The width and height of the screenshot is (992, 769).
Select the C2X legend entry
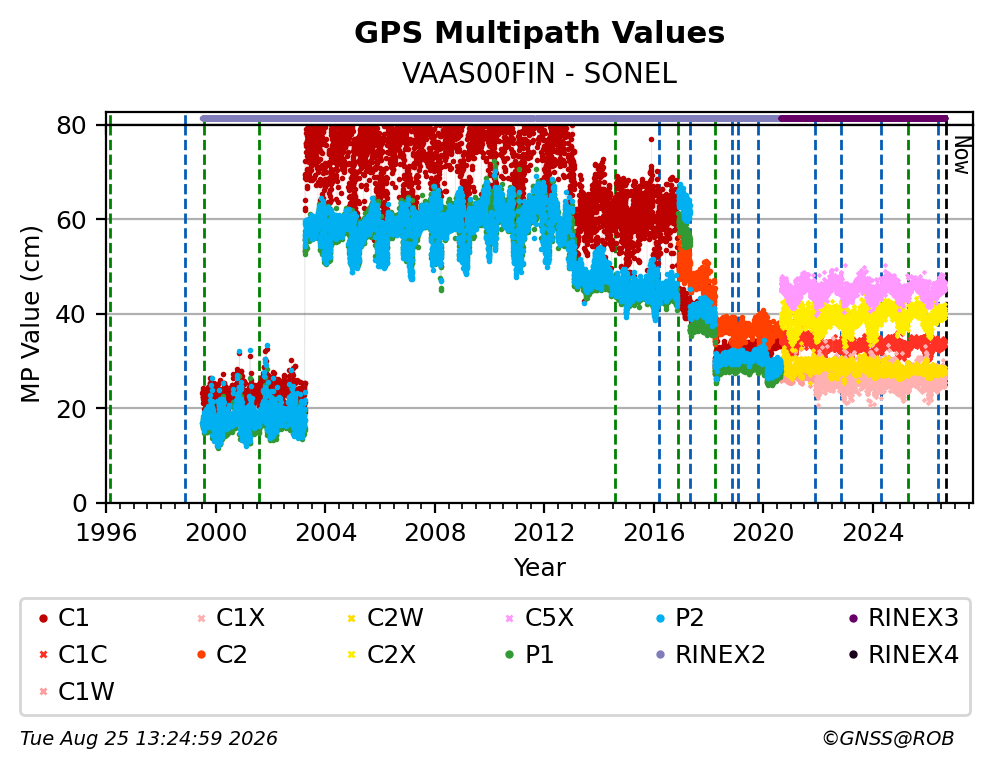coord(381,655)
